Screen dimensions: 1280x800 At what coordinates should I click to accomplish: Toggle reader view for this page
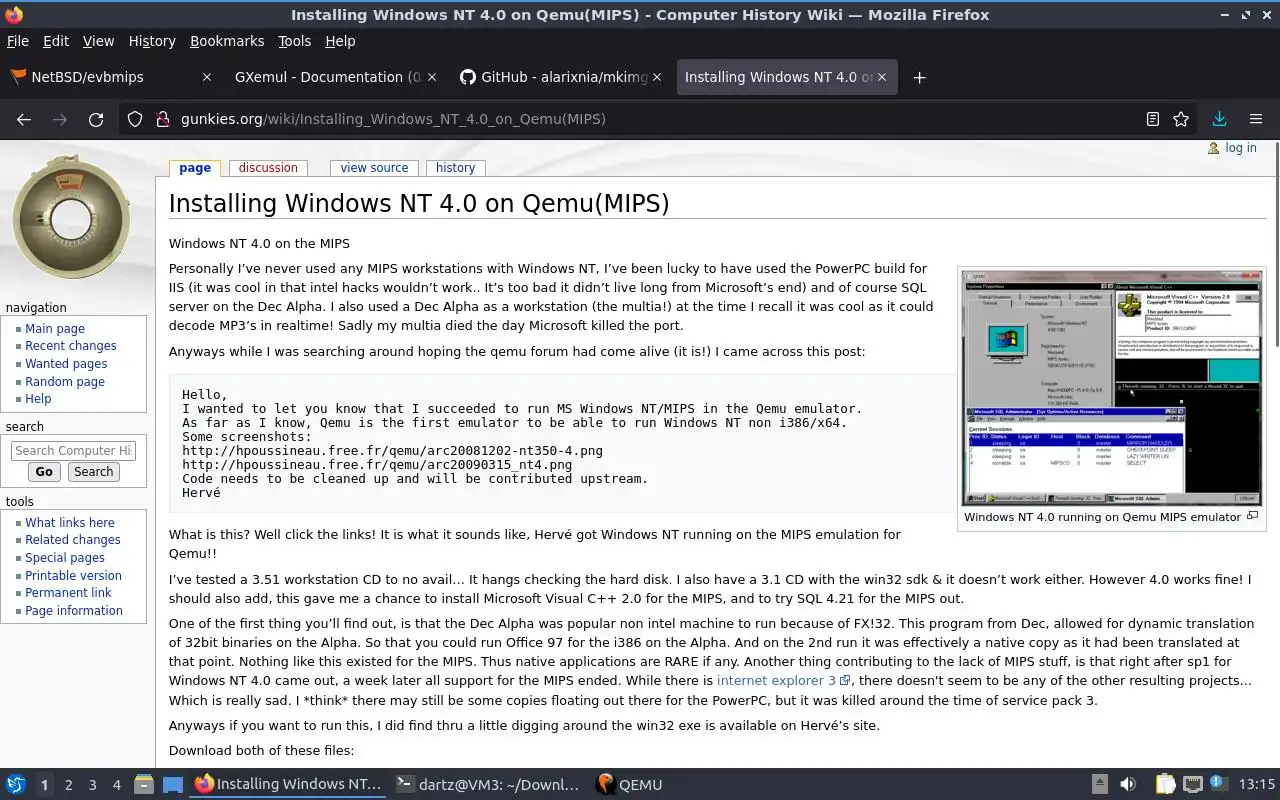pos(1153,119)
